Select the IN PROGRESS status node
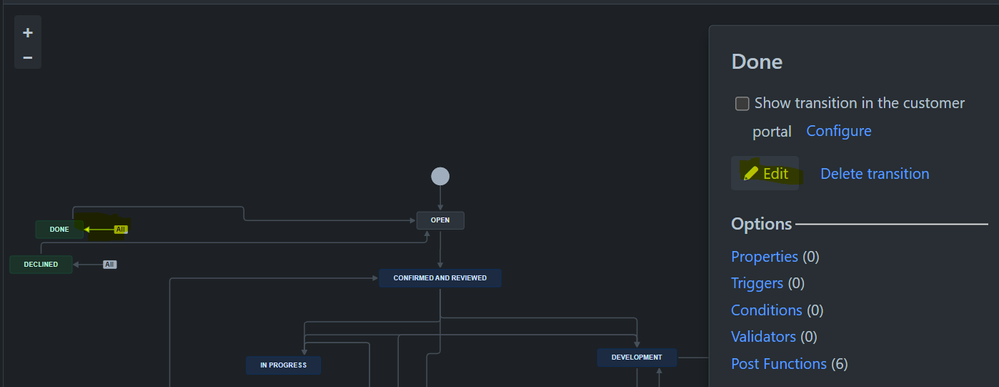The width and height of the screenshot is (999, 387). coord(284,365)
